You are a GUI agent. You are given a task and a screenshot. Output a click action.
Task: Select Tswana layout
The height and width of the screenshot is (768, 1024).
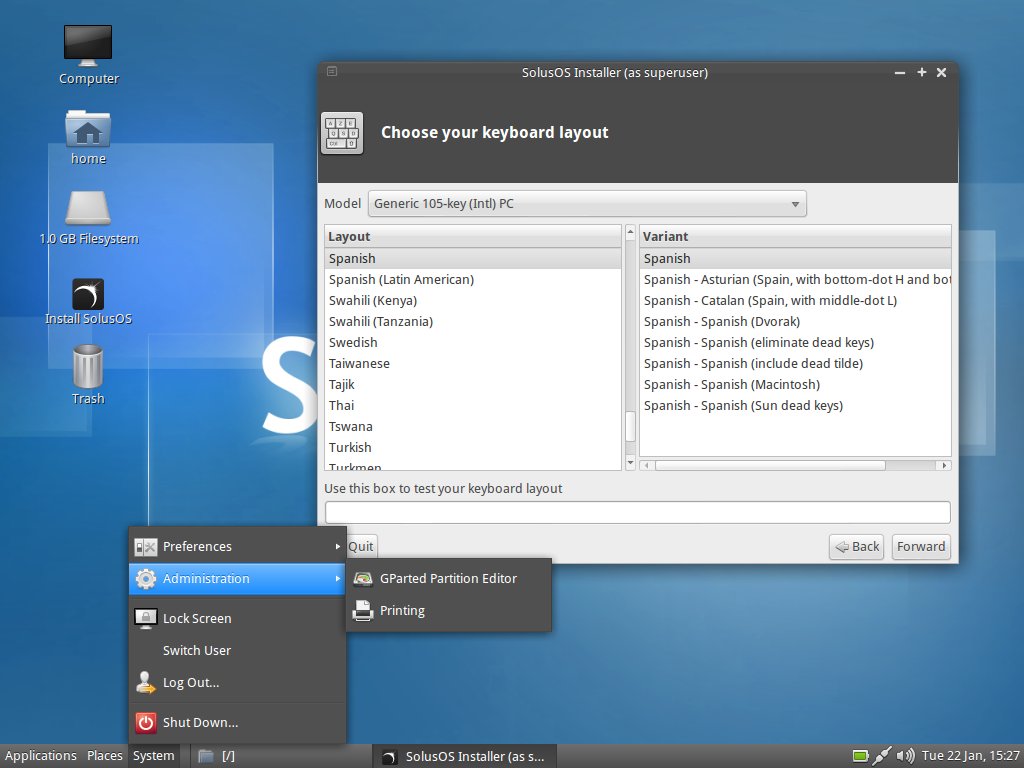click(x=473, y=426)
